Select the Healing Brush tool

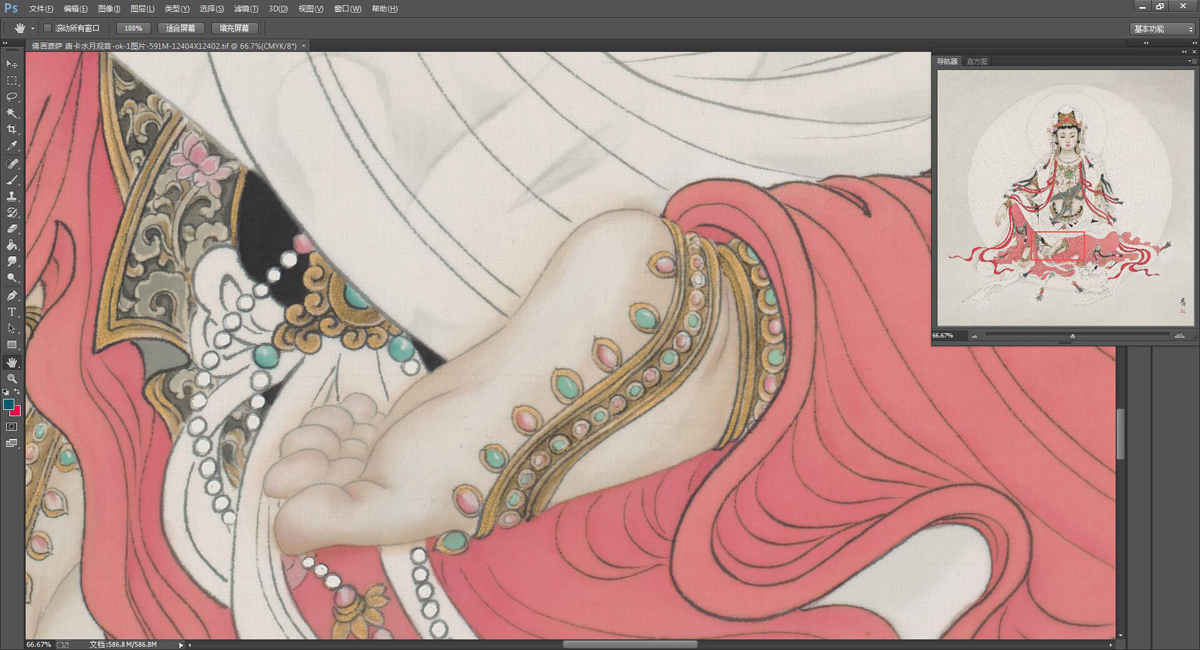[x=12, y=164]
